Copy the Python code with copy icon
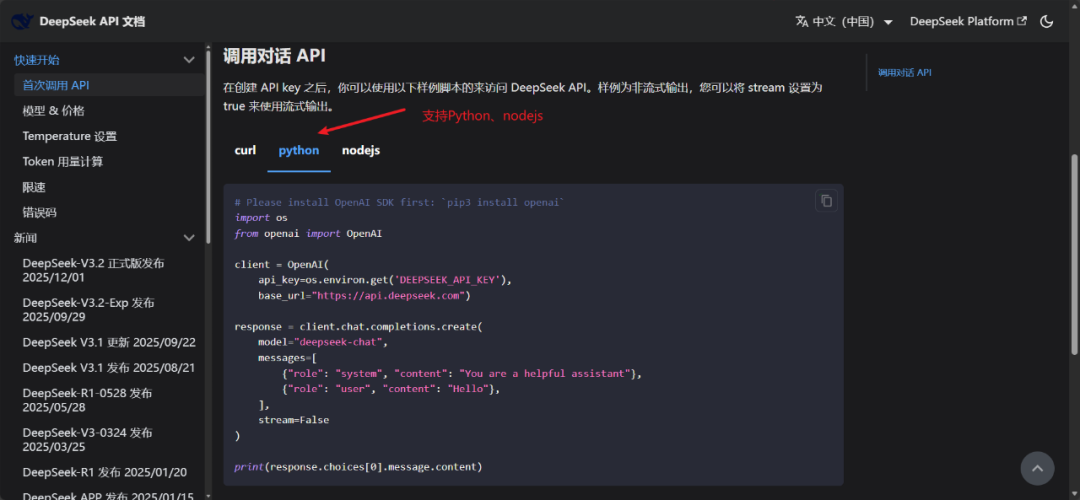The height and width of the screenshot is (500, 1080). click(827, 201)
